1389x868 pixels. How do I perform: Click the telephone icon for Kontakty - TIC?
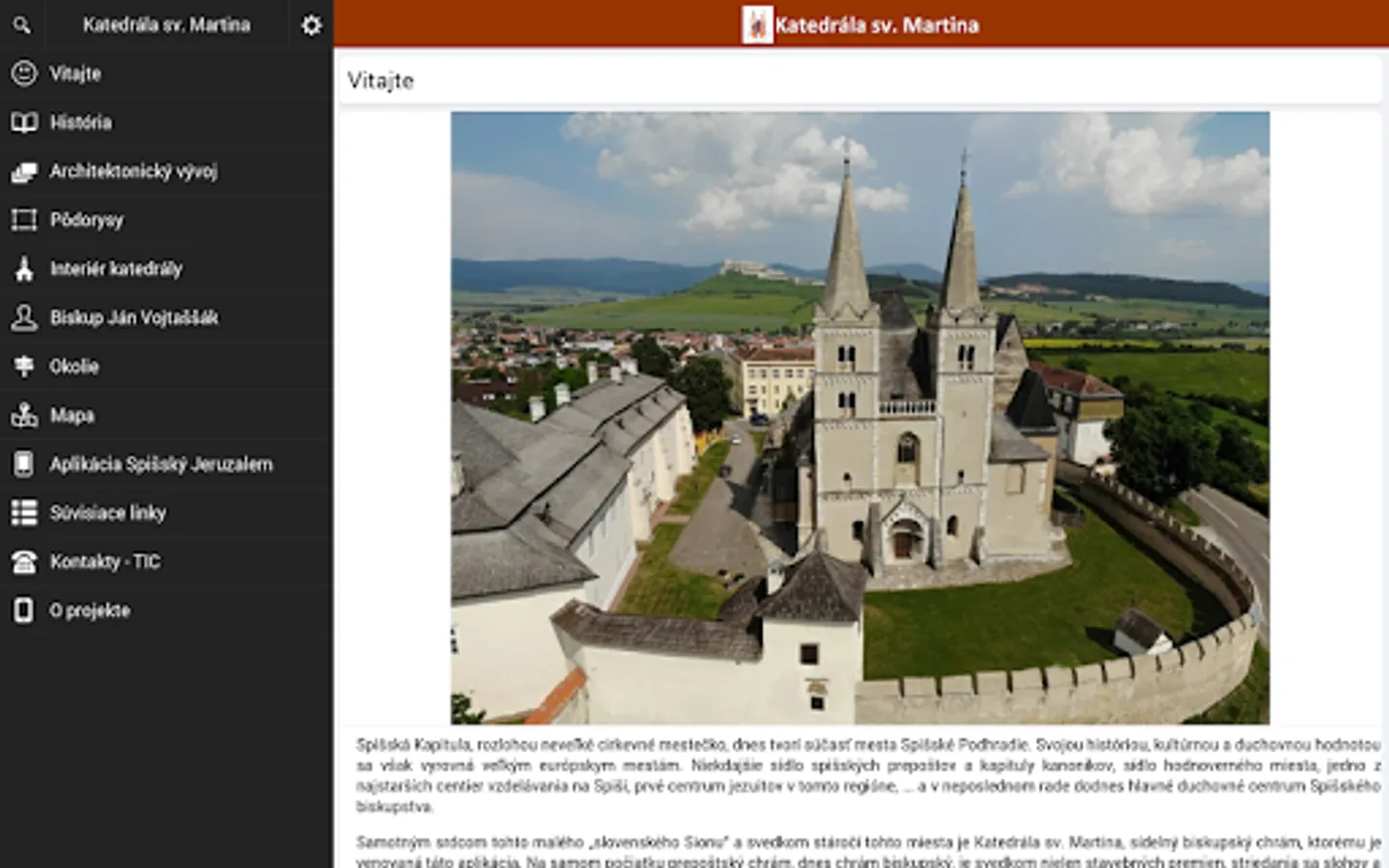pyautogui.click(x=24, y=561)
